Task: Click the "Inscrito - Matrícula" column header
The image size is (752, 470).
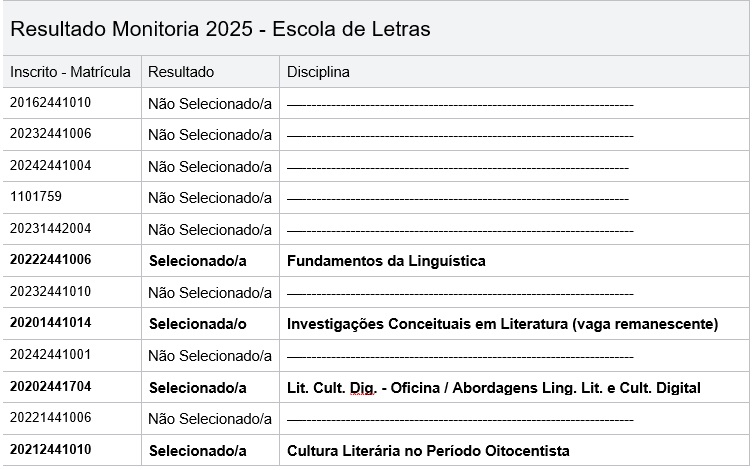Action: pos(70,72)
